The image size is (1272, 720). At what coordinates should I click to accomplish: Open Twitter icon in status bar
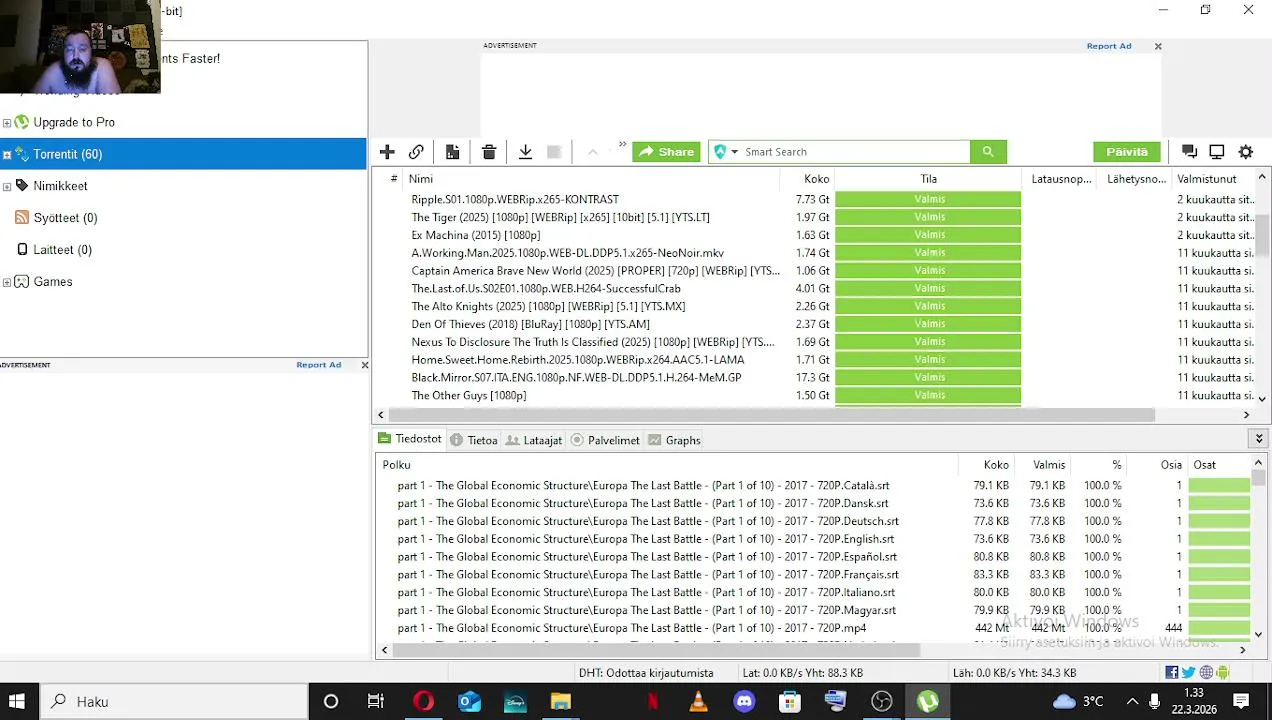(1189, 673)
